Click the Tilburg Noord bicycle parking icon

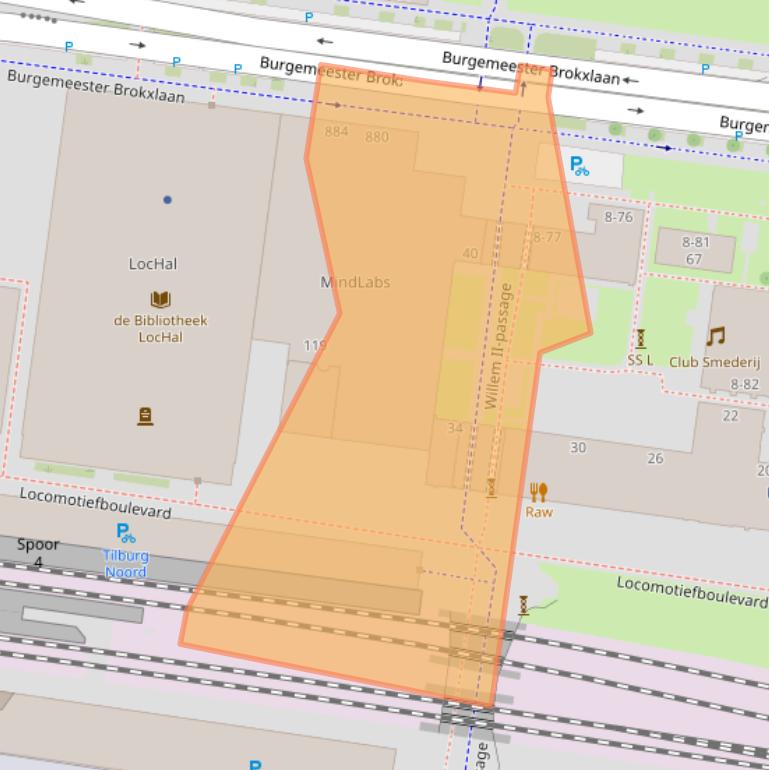pyautogui.click(x=125, y=533)
